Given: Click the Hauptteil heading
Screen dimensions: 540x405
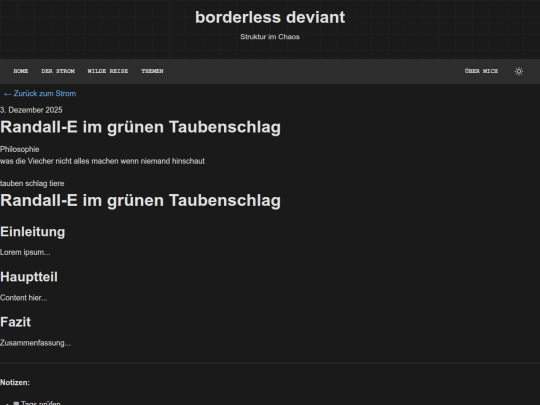Looking at the screenshot, I should click(29, 277).
